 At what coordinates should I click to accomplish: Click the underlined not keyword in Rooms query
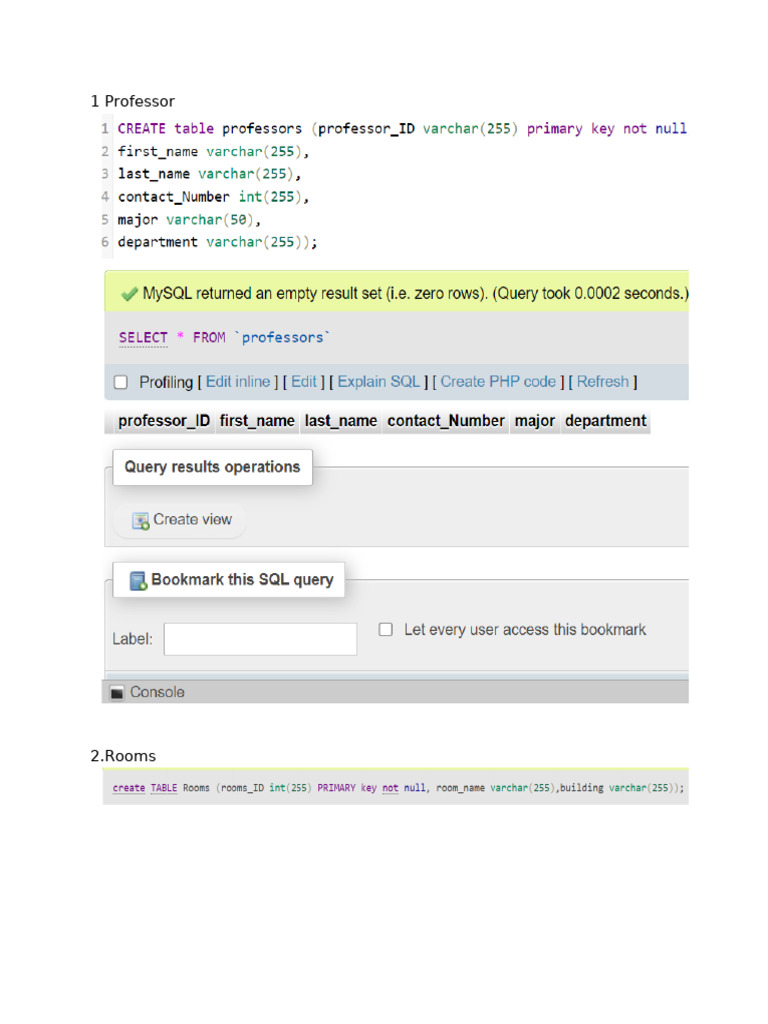(x=390, y=788)
